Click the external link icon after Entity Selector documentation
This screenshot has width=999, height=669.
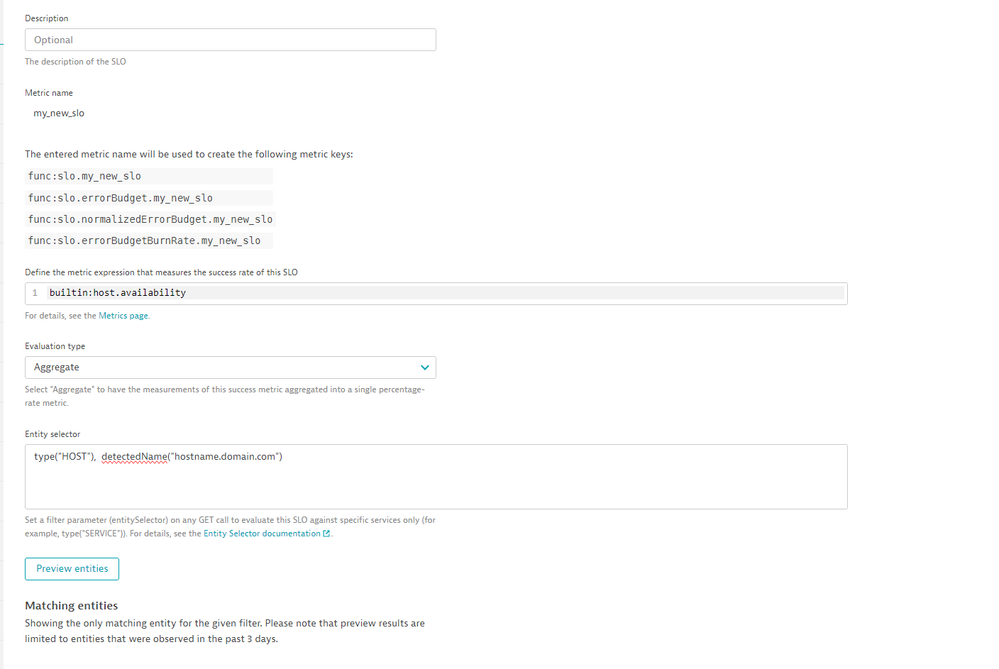[x=327, y=534]
